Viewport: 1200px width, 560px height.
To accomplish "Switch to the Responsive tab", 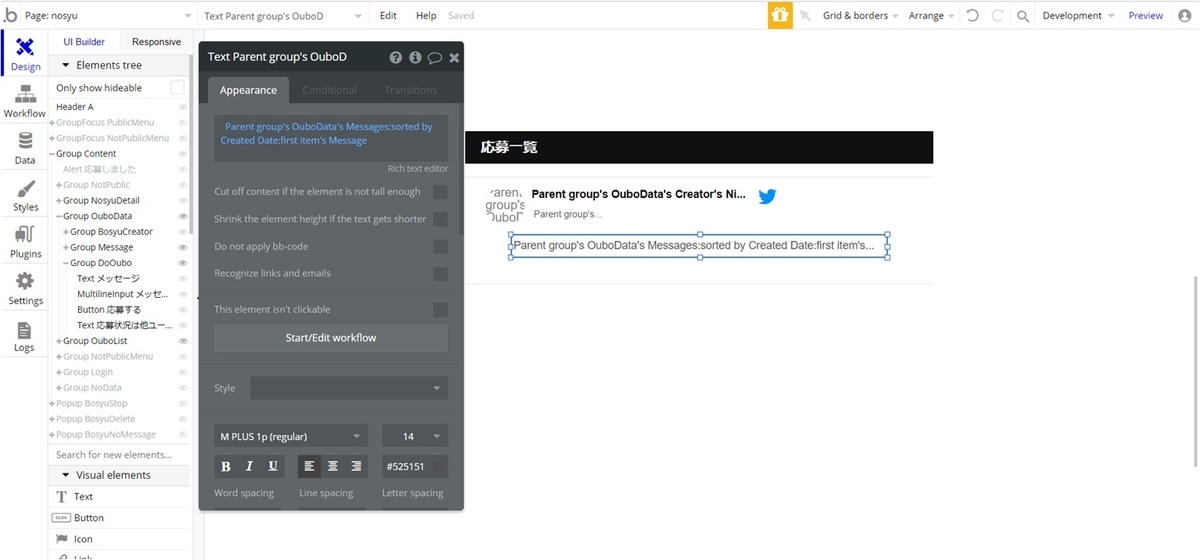I will [x=156, y=42].
